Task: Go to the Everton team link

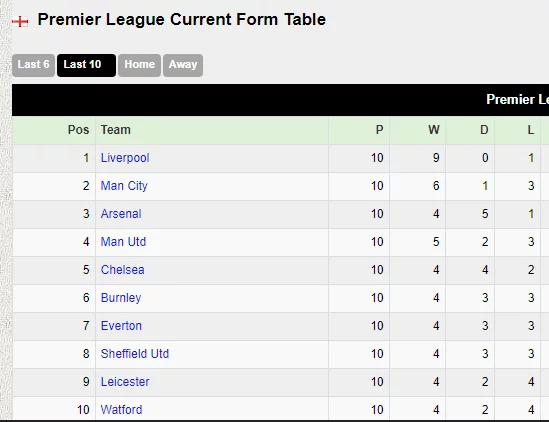Action: coord(121,326)
